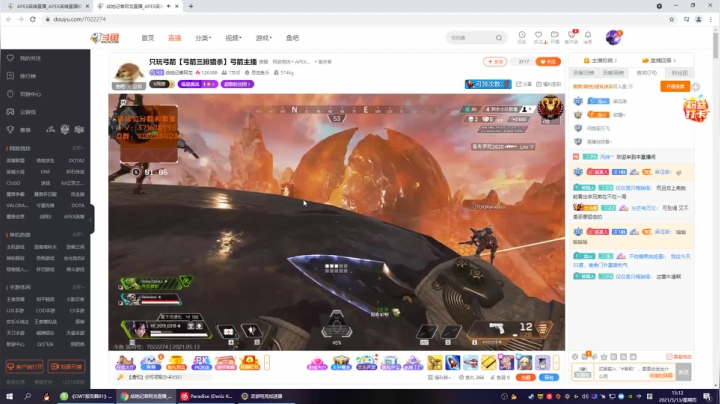Expand the 视频 video dropdown
The width and height of the screenshot is (720, 404).
tap(233, 38)
